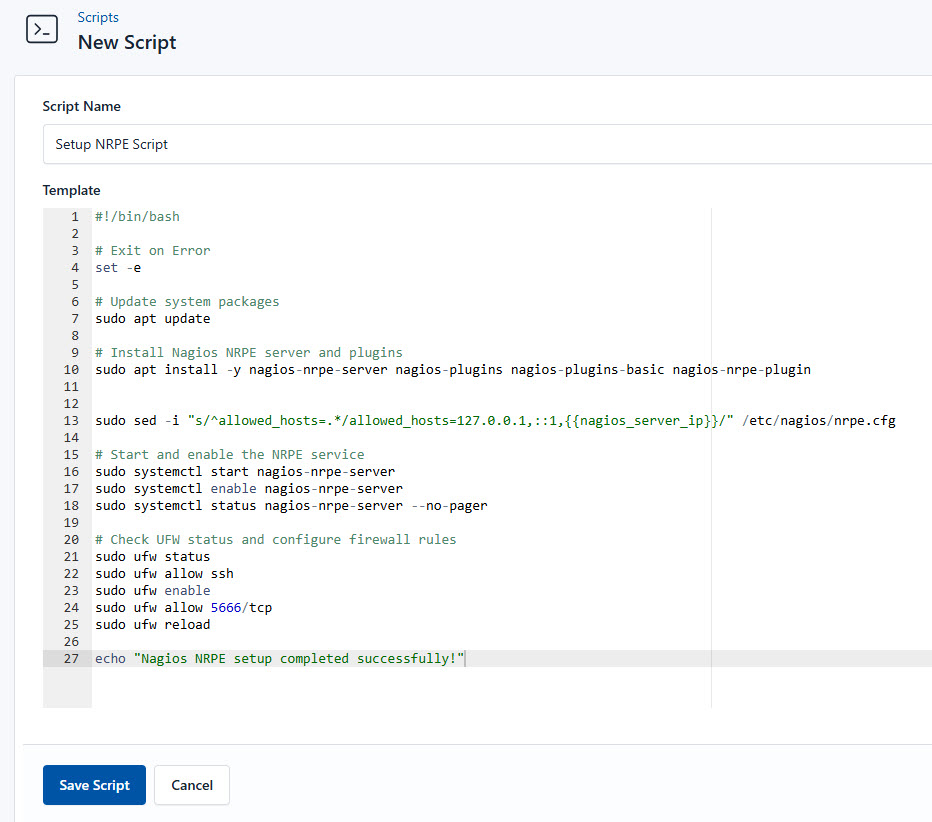This screenshot has height=822, width=932.
Task: Click the shebang line #!/bin/bash
Action: (137, 216)
